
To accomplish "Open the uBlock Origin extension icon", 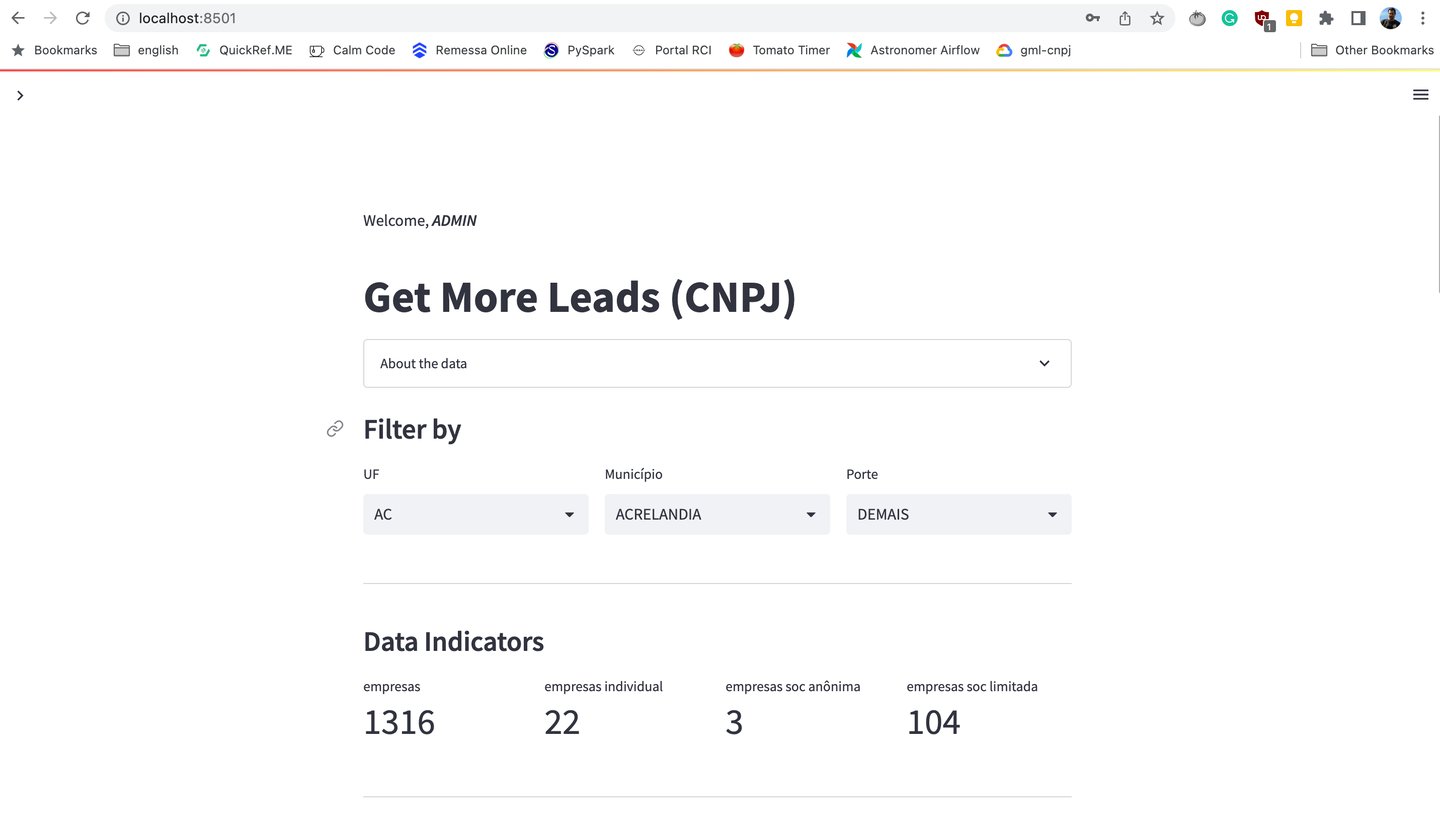I will (x=1261, y=18).
